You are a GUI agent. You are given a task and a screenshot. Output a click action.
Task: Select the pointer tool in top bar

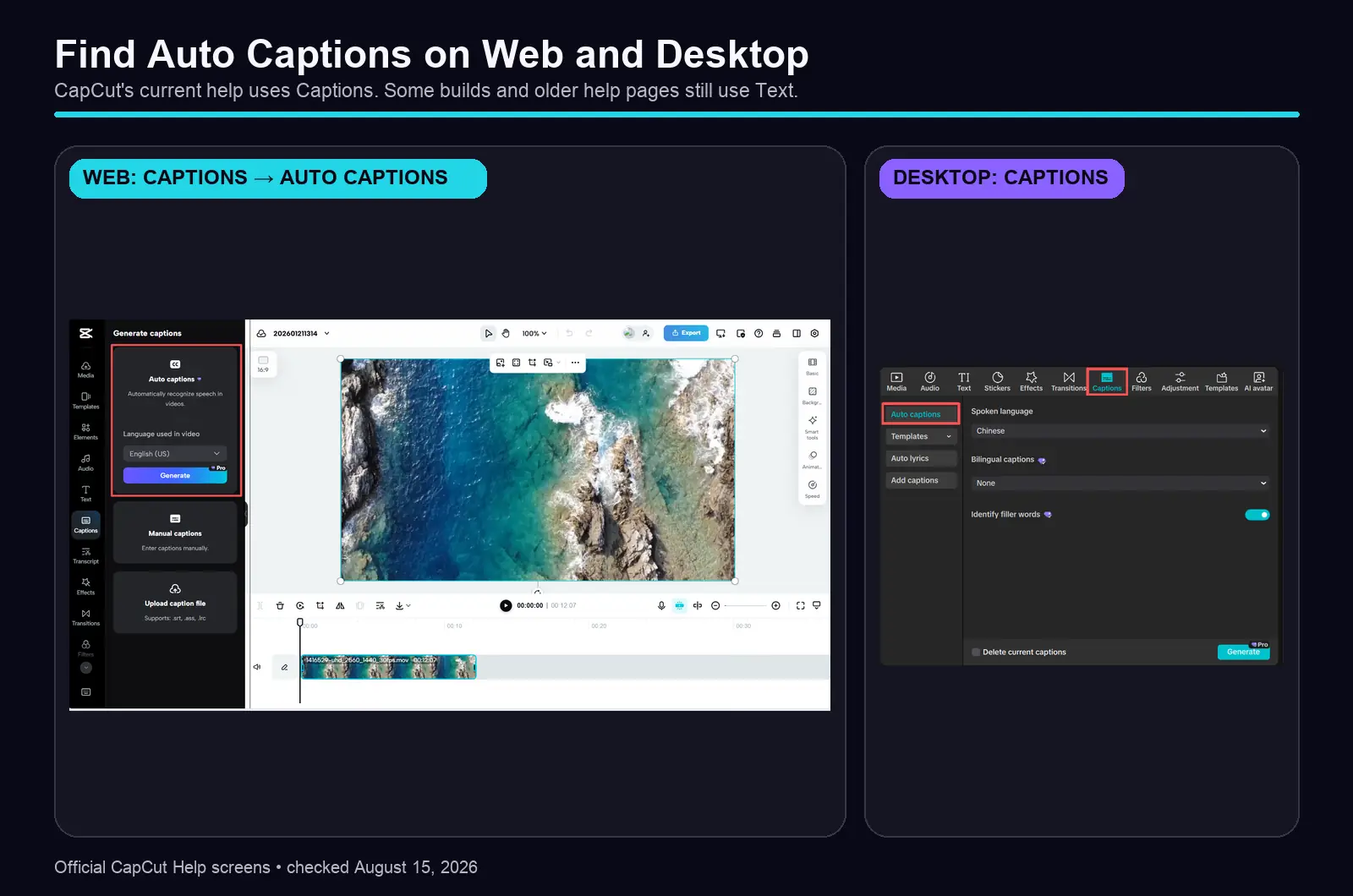[488, 333]
